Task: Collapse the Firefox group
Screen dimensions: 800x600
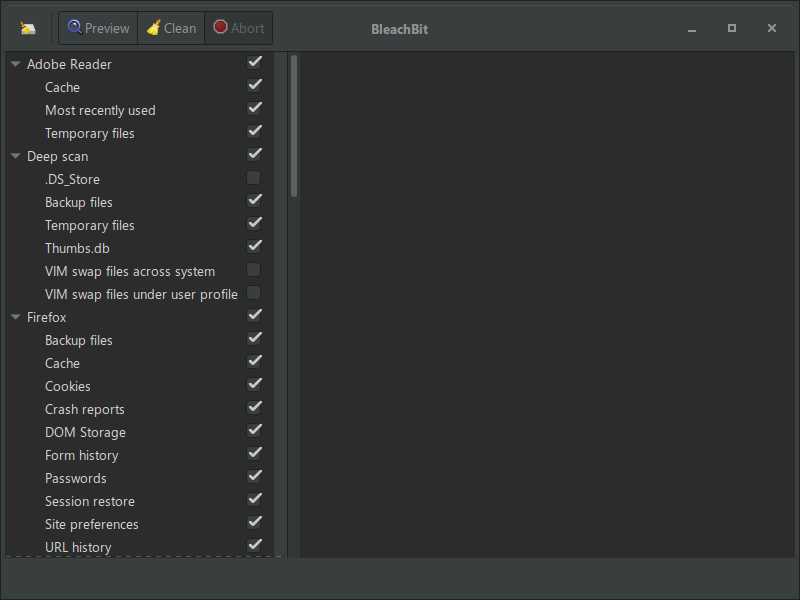Action: click(15, 317)
